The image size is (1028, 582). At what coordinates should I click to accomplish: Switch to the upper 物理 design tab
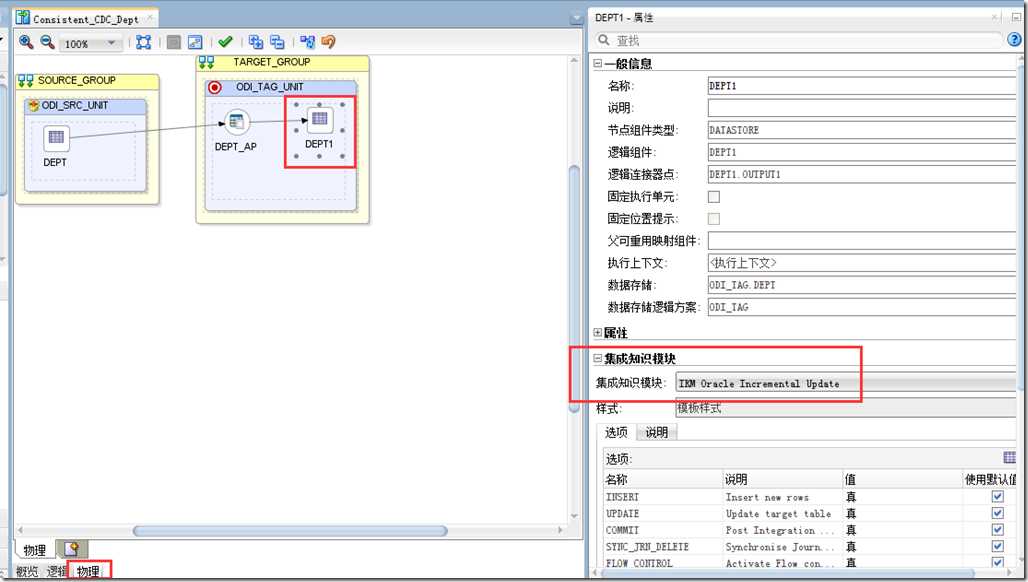(x=35, y=550)
